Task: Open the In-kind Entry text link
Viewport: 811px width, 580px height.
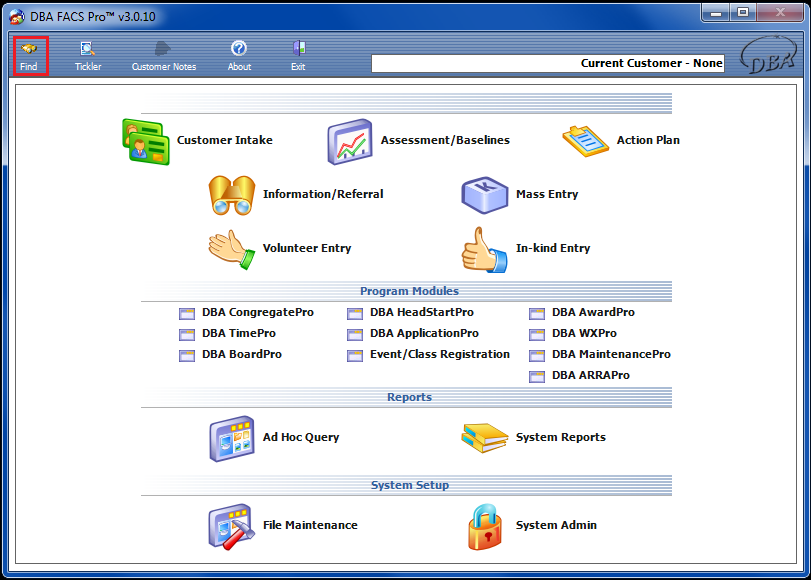Action: (x=553, y=248)
